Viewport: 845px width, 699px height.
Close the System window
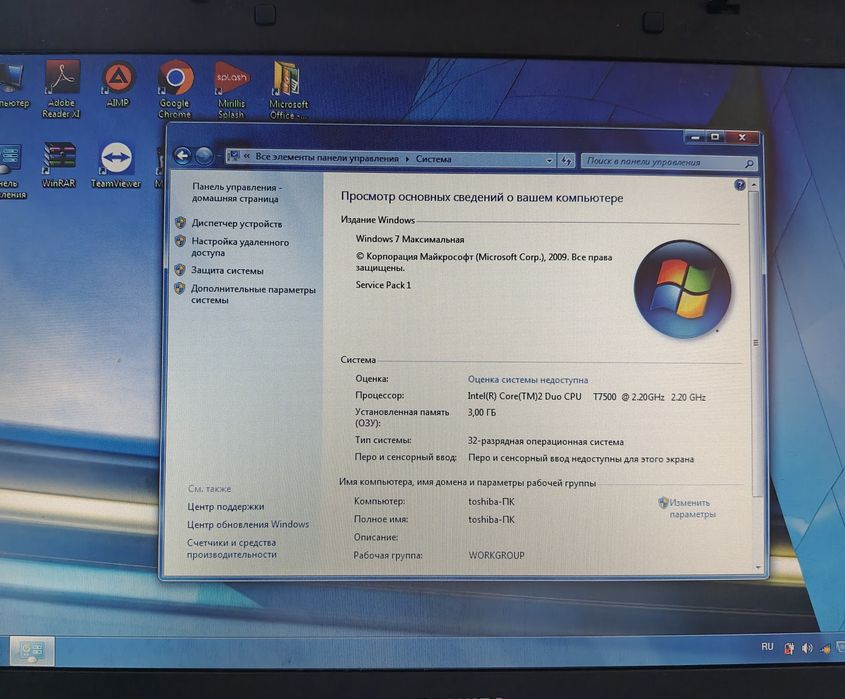click(742, 137)
